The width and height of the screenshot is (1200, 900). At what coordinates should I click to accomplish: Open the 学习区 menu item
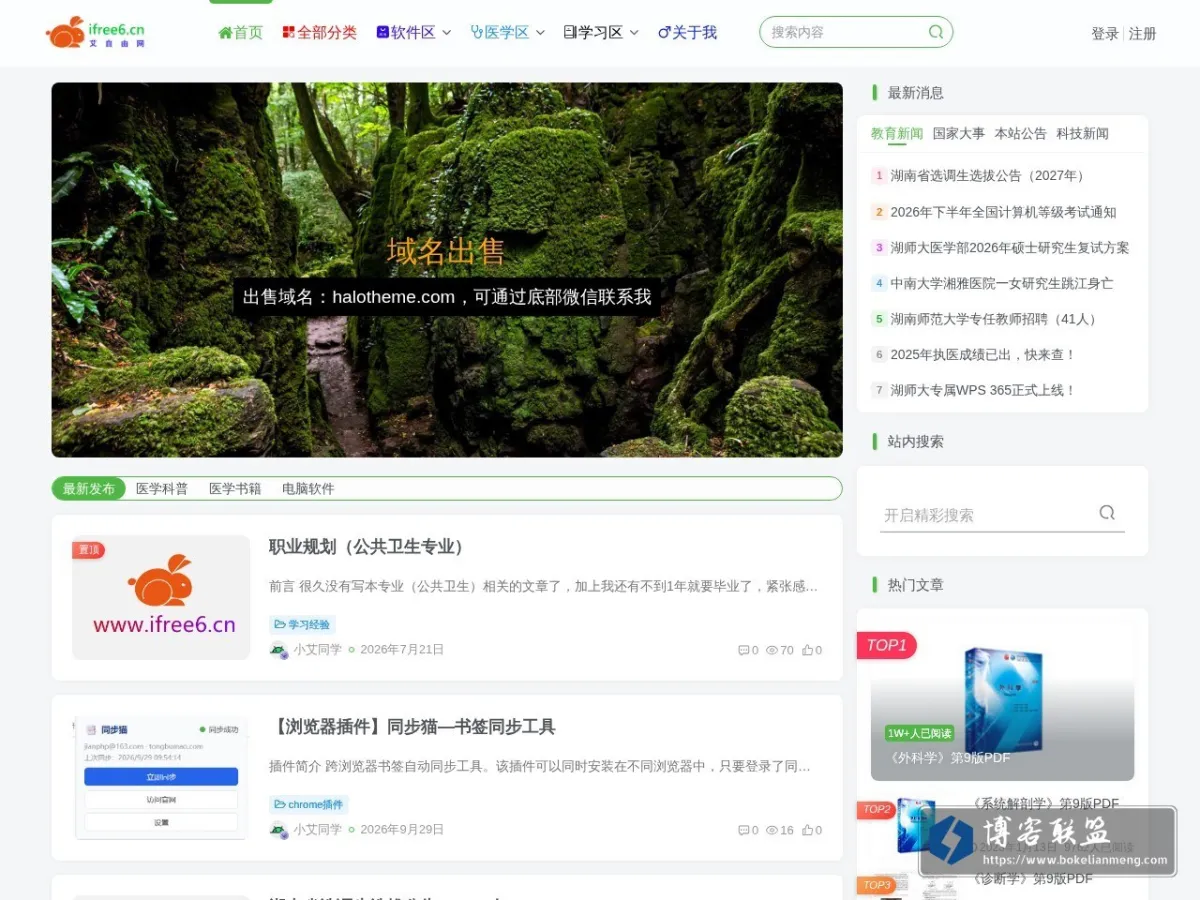click(593, 32)
